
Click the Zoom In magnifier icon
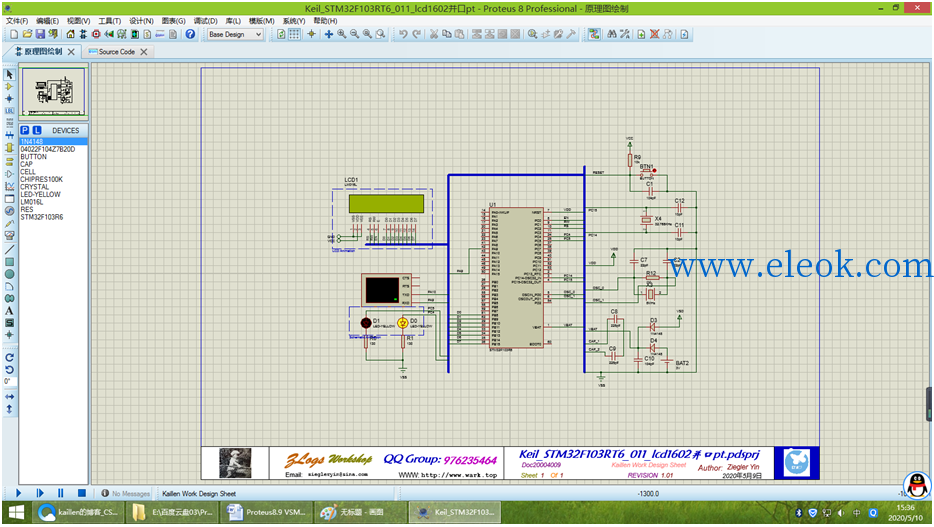341,34
